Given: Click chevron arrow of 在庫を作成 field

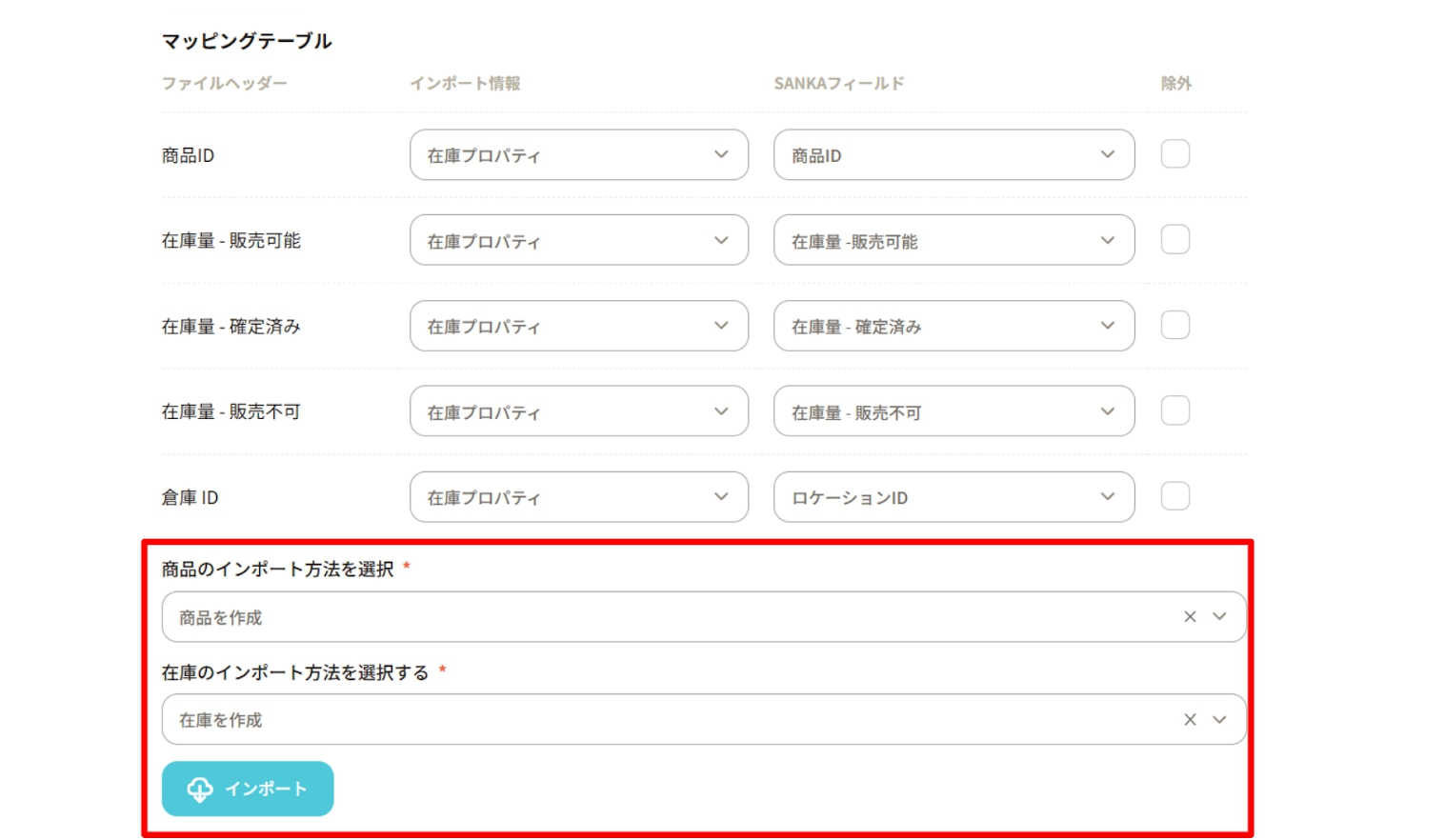Looking at the screenshot, I should (1219, 720).
